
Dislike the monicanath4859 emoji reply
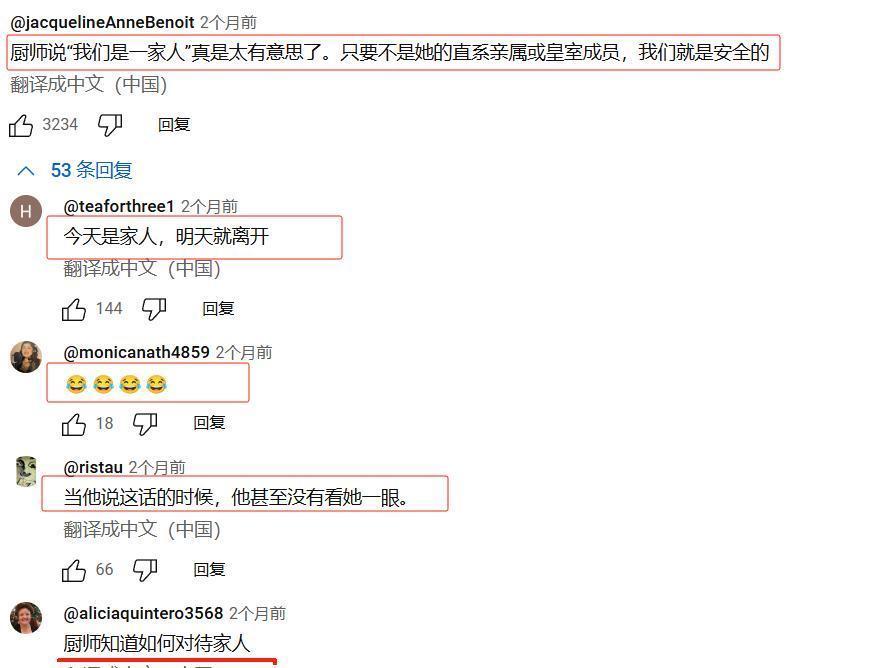tap(145, 425)
